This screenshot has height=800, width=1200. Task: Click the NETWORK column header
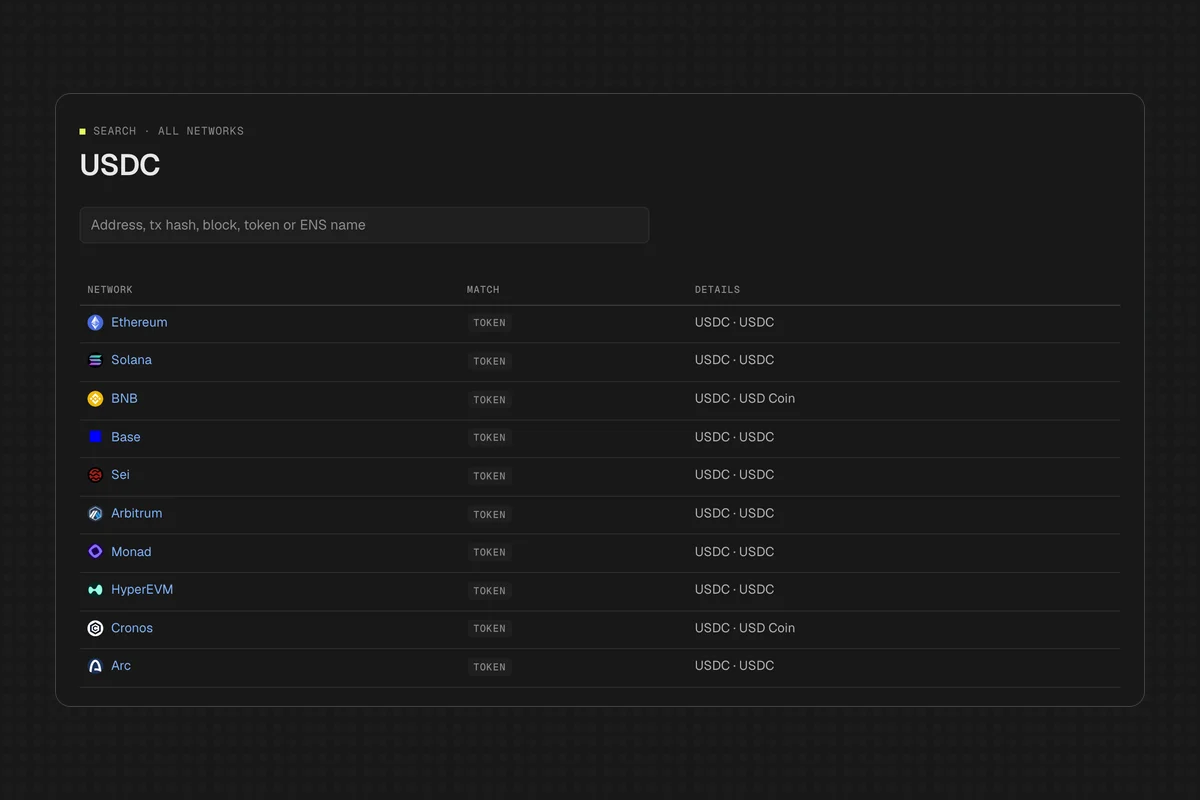pyautogui.click(x=110, y=290)
